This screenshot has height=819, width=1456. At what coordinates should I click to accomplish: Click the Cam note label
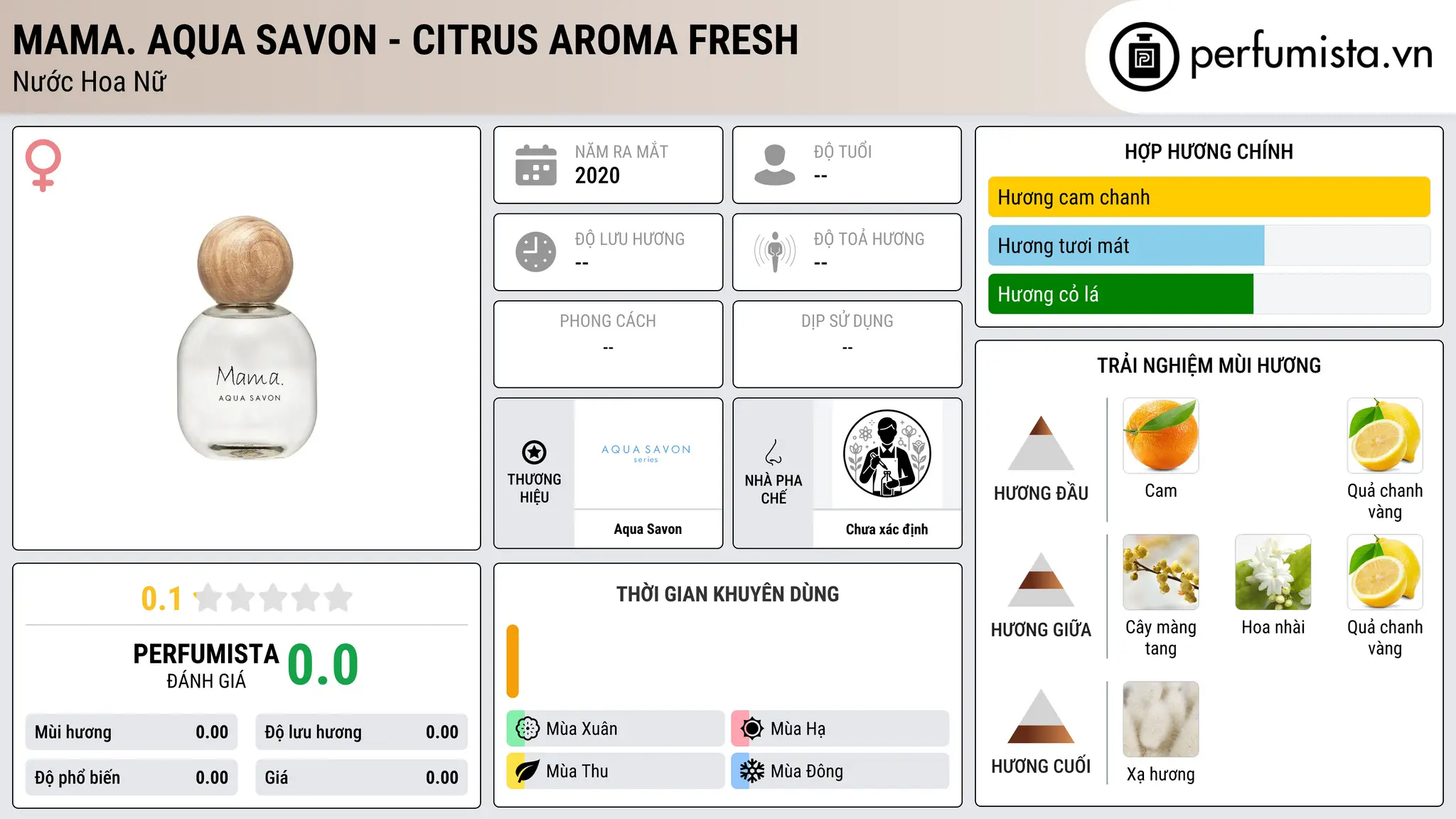1161,491
